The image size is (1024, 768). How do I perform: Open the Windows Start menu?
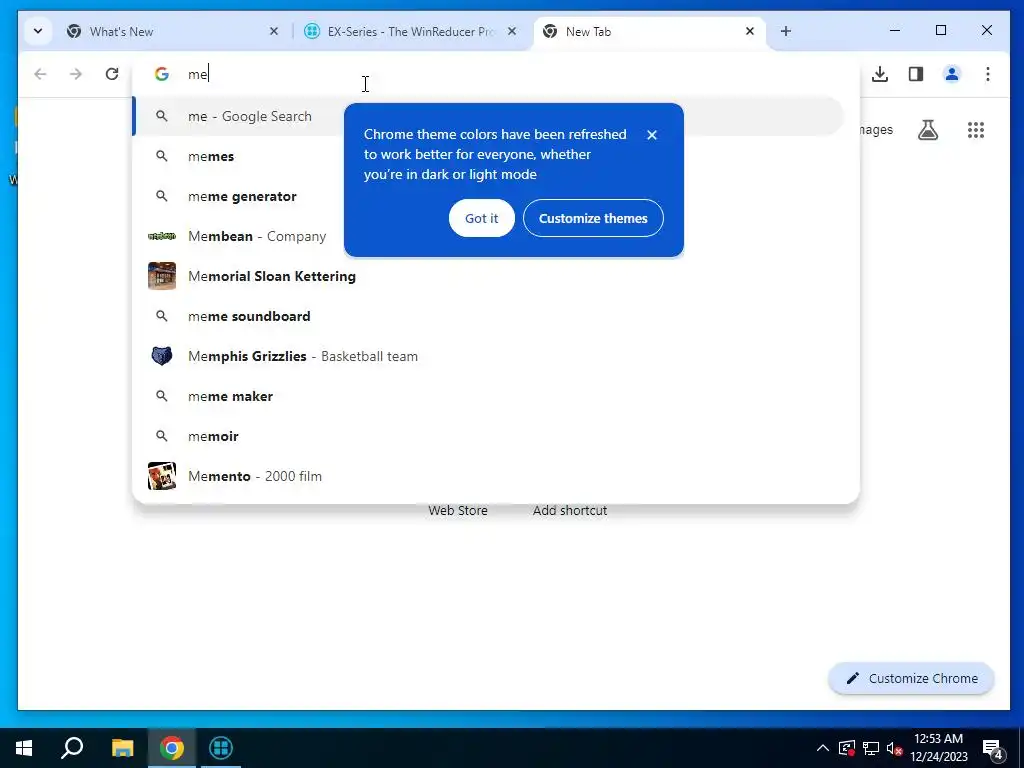click(24, 748)
